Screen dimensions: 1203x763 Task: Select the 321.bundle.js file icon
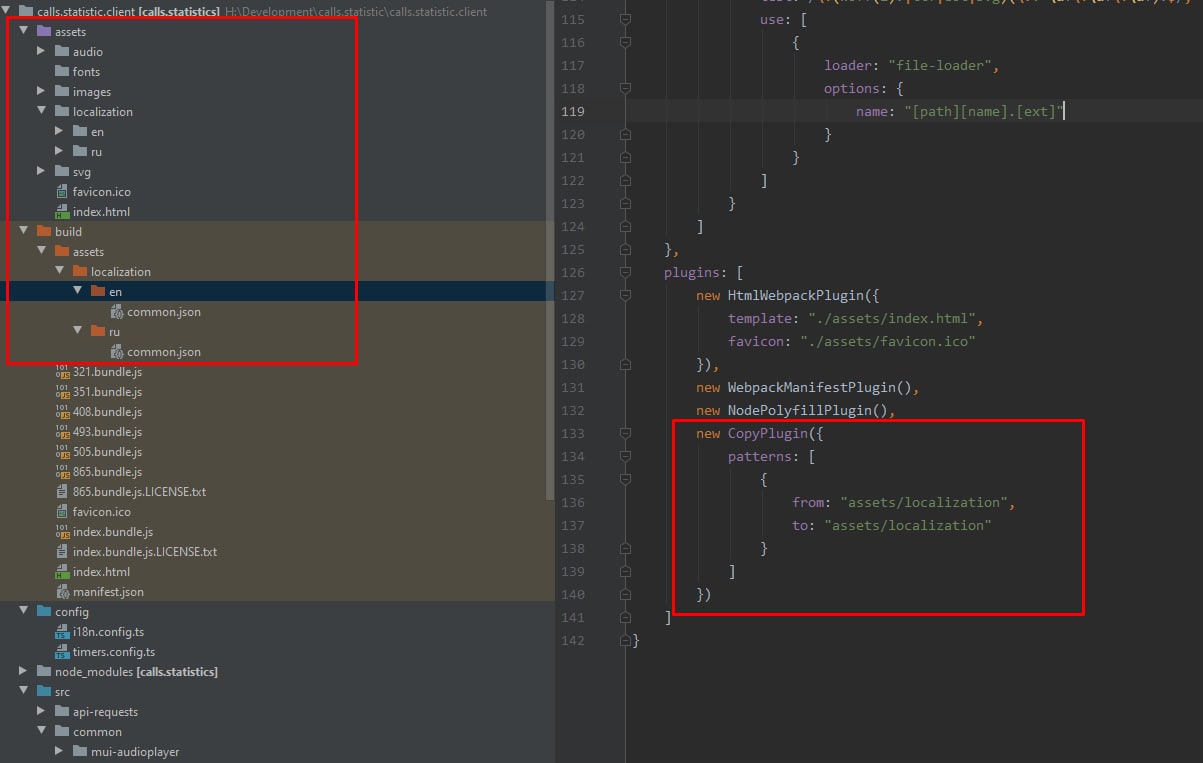[62, 371]
